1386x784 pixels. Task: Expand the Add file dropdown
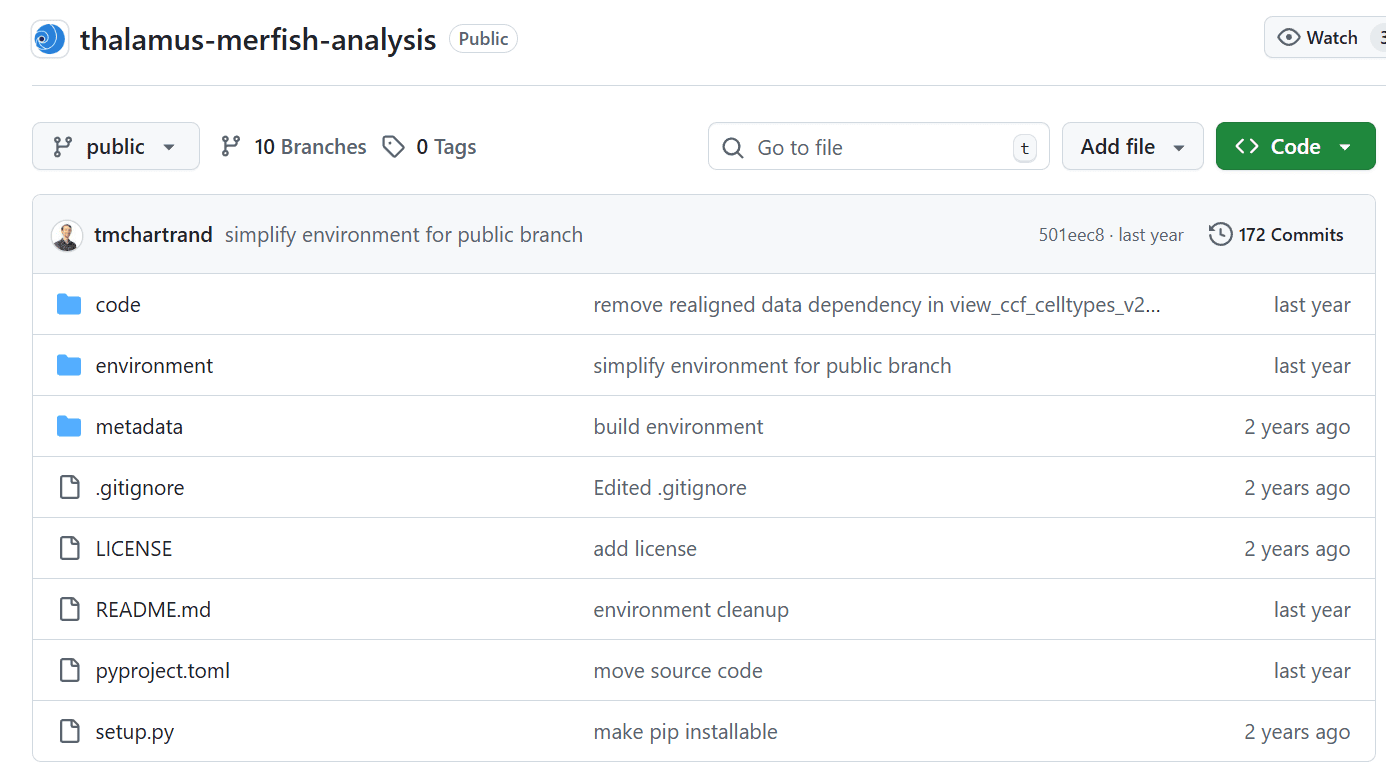pyautogui.click(x=1132, y=147)
